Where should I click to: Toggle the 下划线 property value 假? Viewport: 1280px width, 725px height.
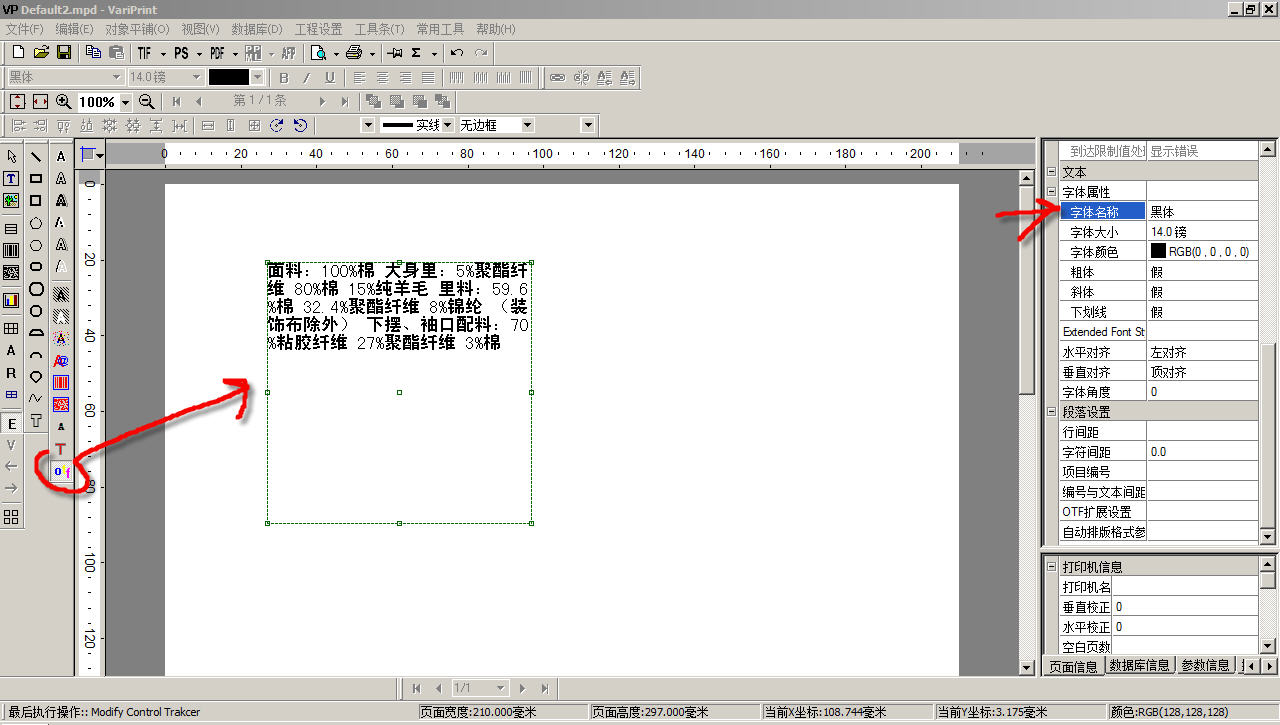(1202, 312)
